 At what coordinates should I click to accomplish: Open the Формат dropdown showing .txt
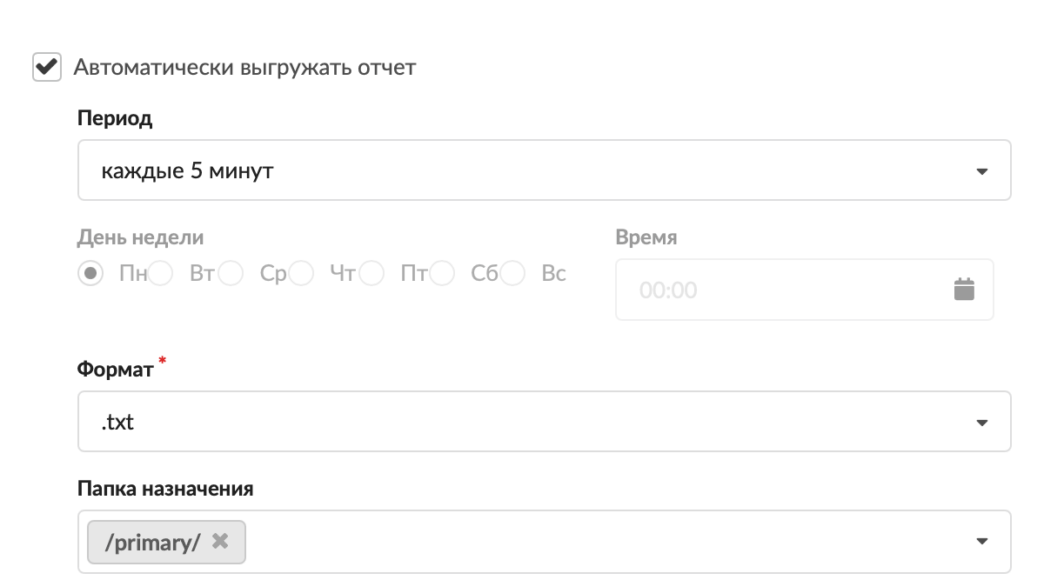pos(520,422)
